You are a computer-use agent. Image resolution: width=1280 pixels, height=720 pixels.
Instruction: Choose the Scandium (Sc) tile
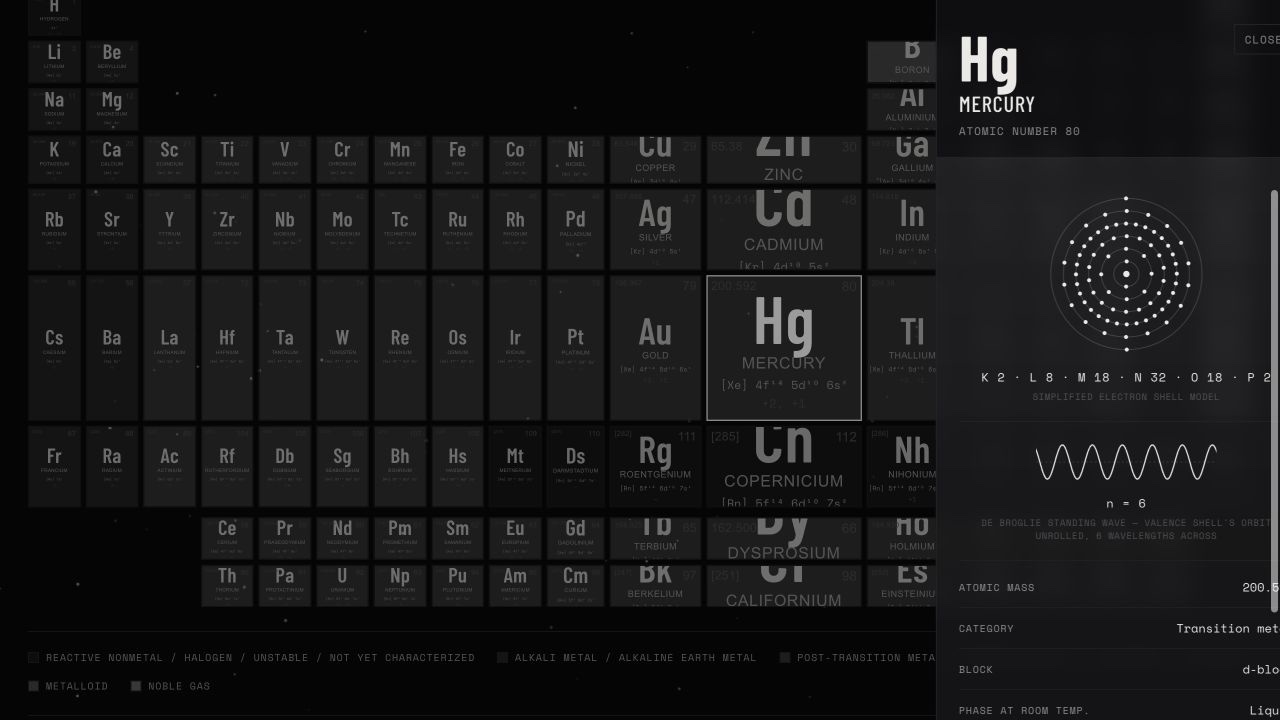point(169,160)
